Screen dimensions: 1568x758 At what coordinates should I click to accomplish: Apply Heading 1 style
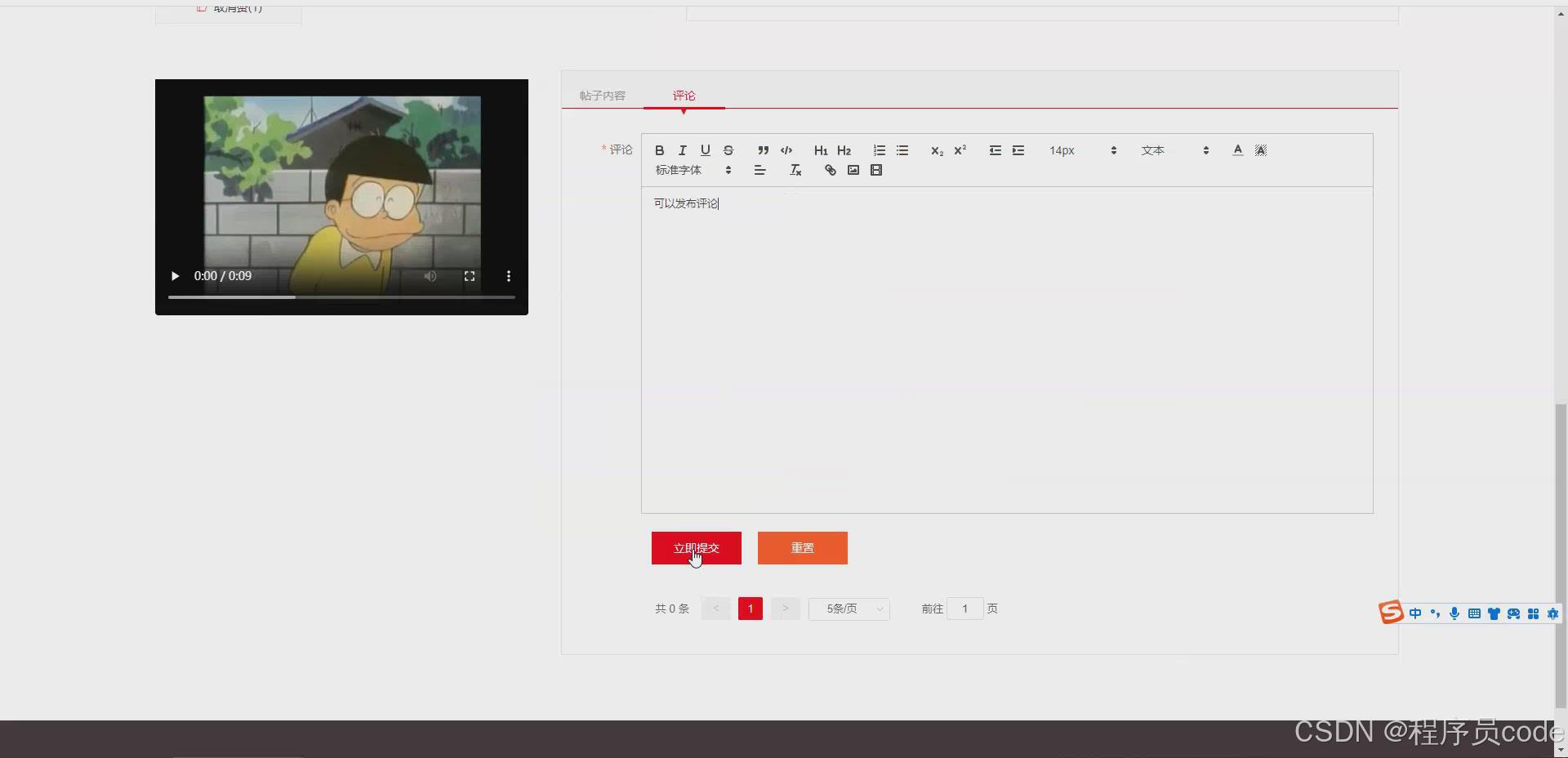[x=821, y=150]
